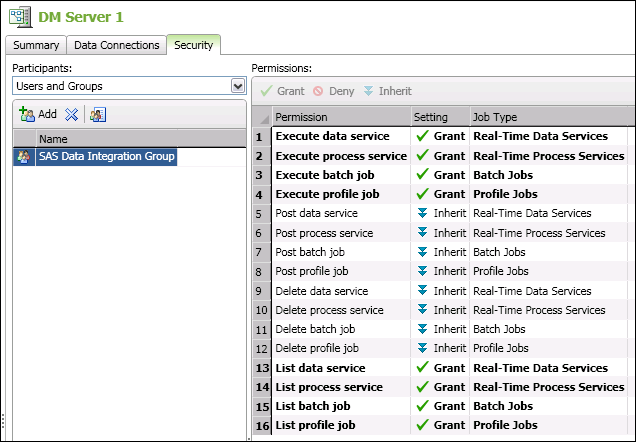
Task: Open the Data Connections tab
Action: [x=116, y=45]
